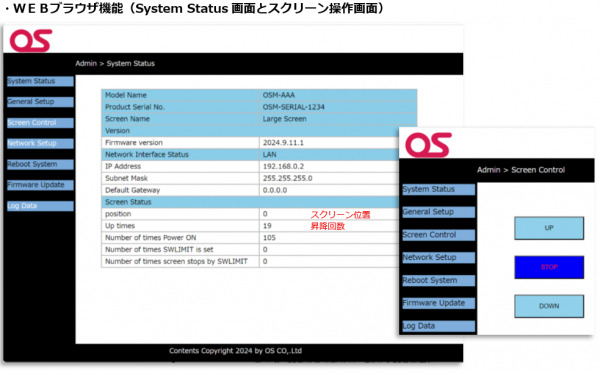Open General Setup in the left window sidebar

pos(40,102)
